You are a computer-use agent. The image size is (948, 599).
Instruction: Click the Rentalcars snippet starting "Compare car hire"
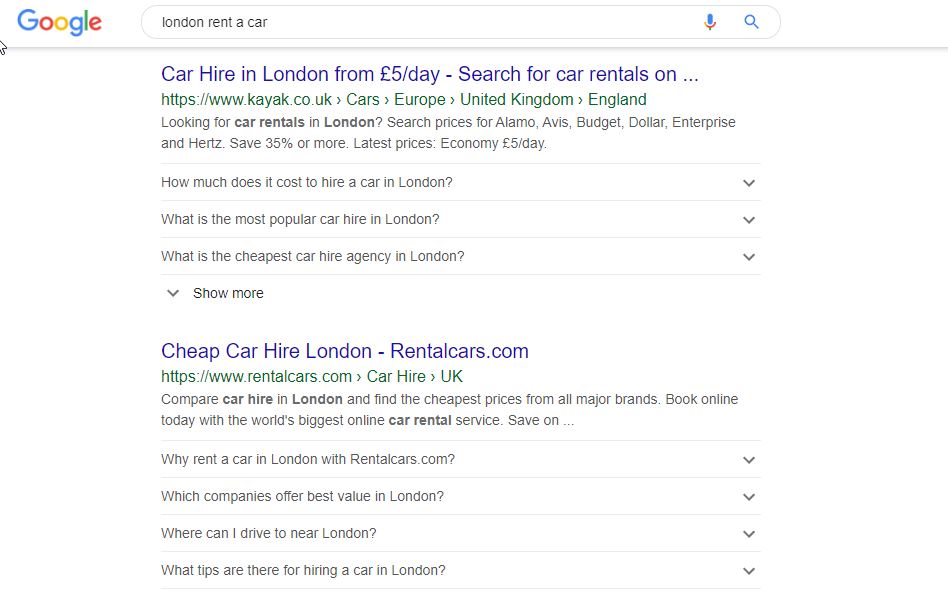pyautogui.click(x=448, y=409)
